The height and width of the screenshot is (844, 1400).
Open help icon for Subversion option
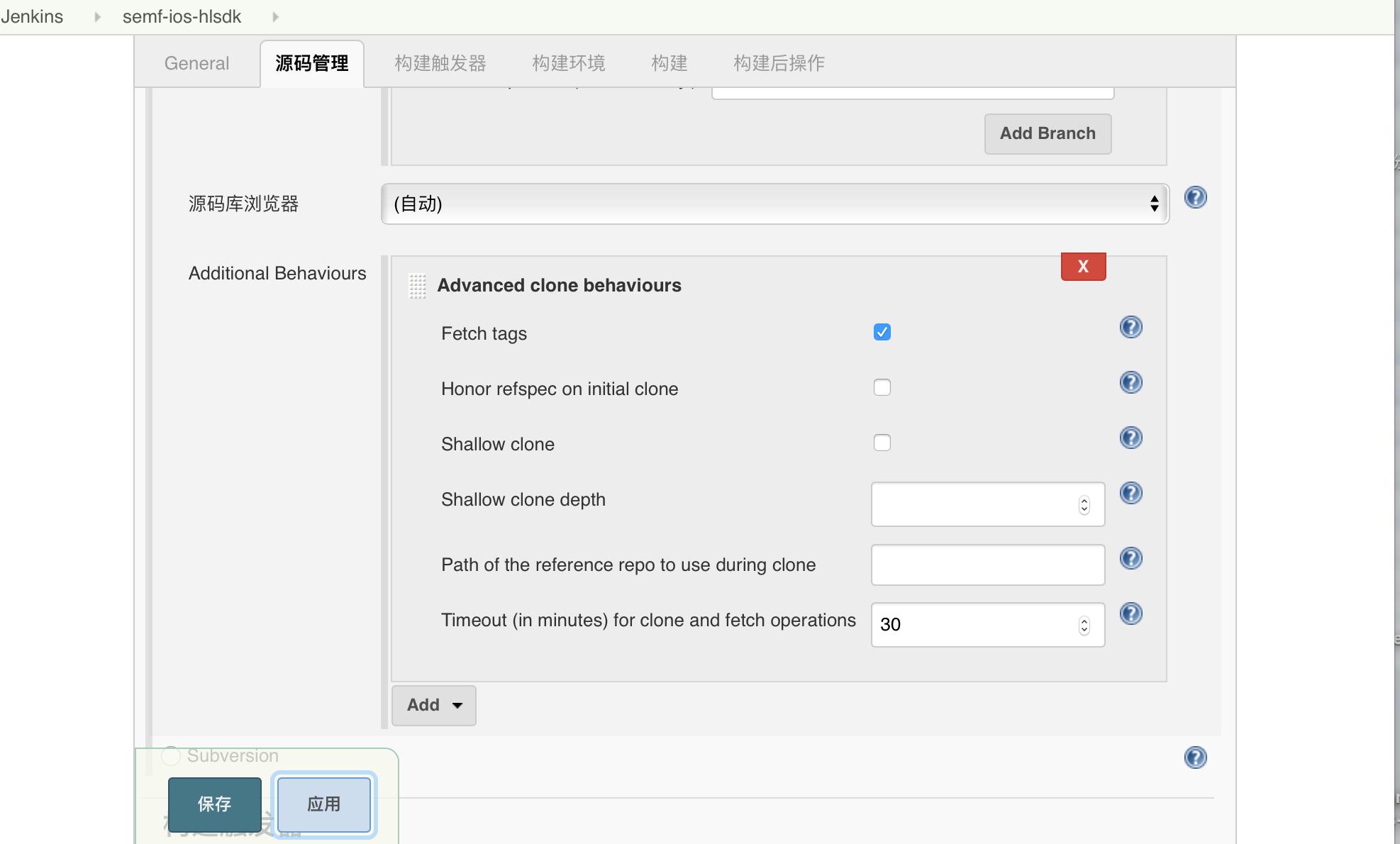click(1195, 757)
